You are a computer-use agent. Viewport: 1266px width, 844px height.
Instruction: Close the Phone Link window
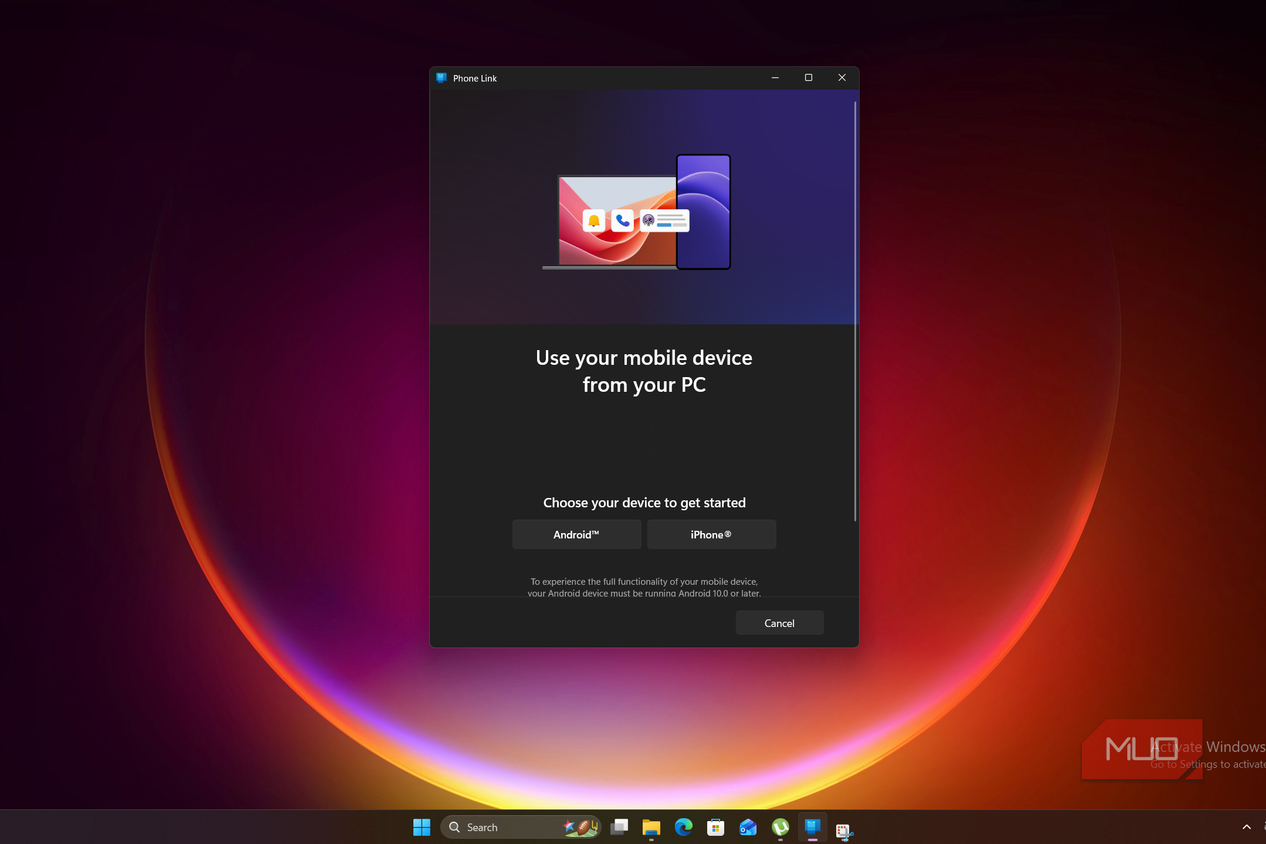pos(842,78)
